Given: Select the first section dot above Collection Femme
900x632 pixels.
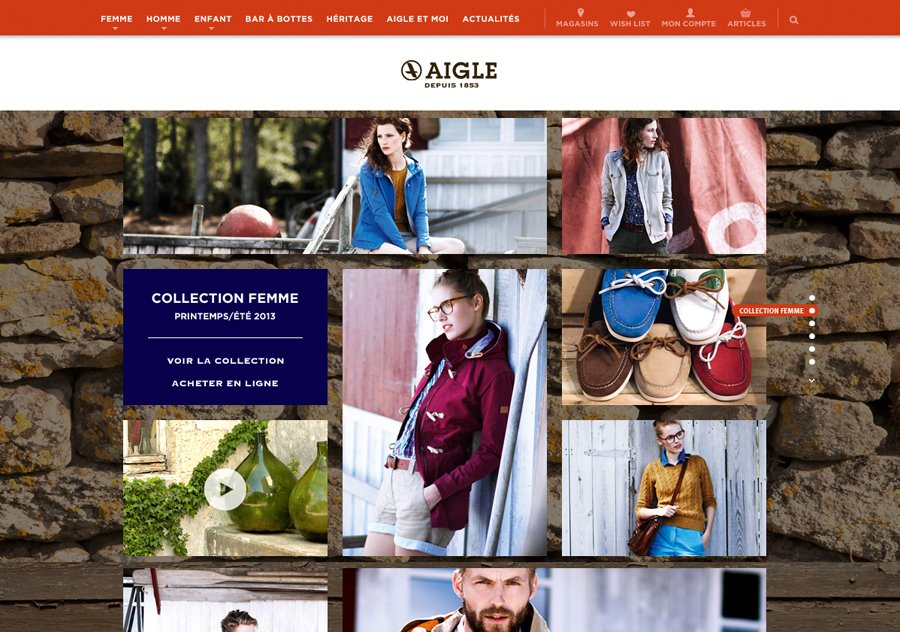Looking at the screenshot, I should [x=812, y=298].
